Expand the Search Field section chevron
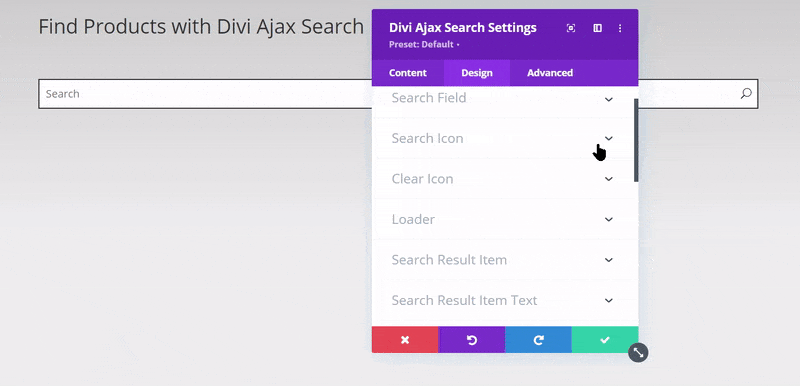 tap(609, 99)
